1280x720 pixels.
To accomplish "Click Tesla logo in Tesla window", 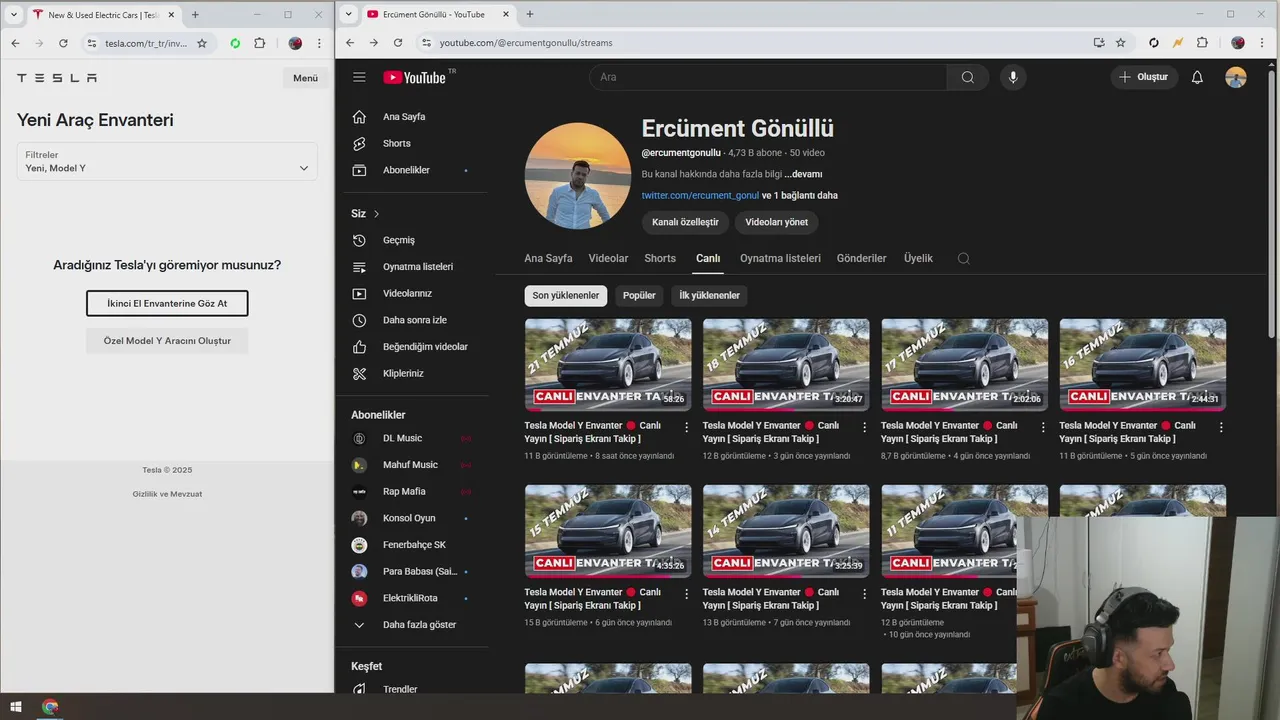I will tap(57, 78).
